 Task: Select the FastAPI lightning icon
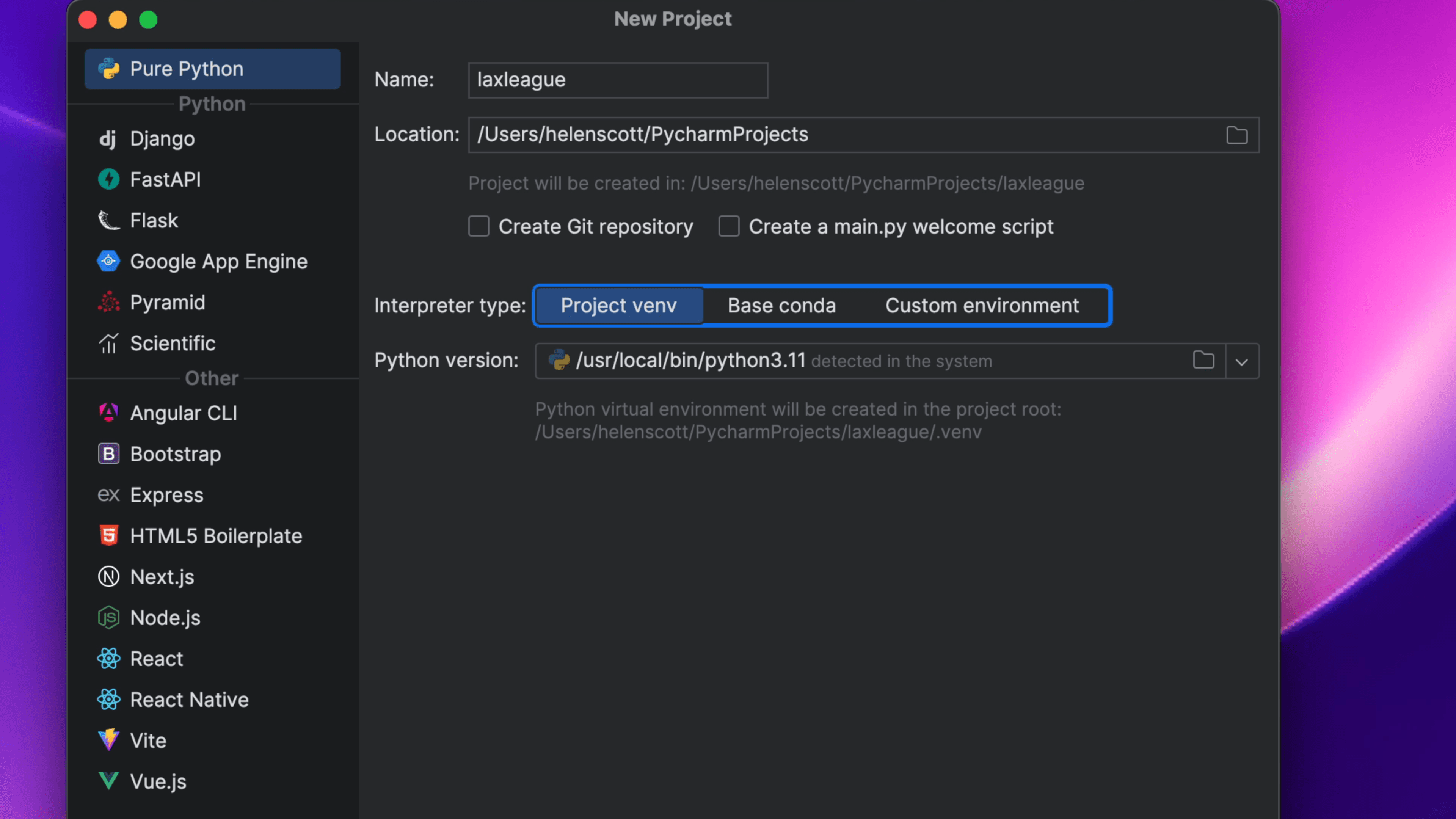(x=108, y=180)
